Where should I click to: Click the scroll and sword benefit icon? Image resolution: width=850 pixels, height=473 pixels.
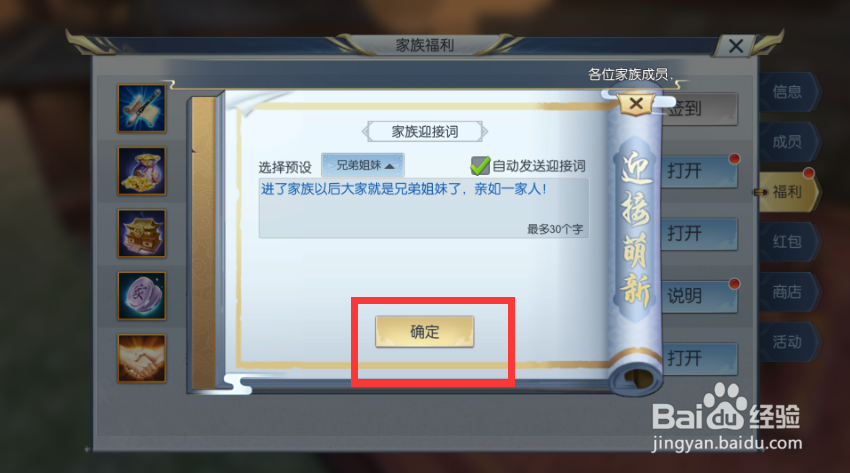pos(141,108)
